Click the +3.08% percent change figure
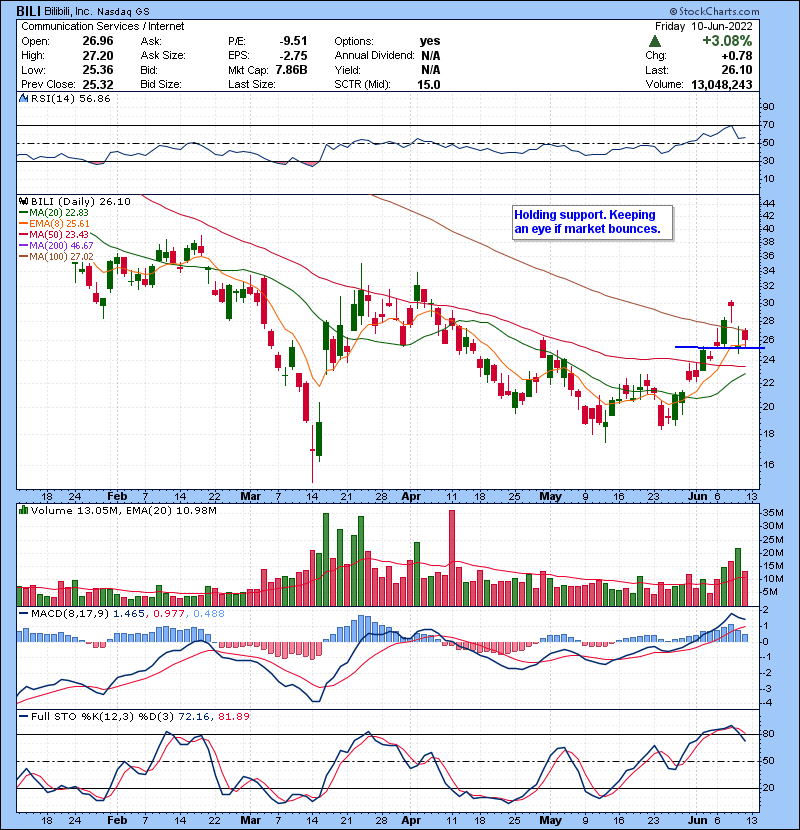This screenshot has width=800, height=830. click(727, 41)
